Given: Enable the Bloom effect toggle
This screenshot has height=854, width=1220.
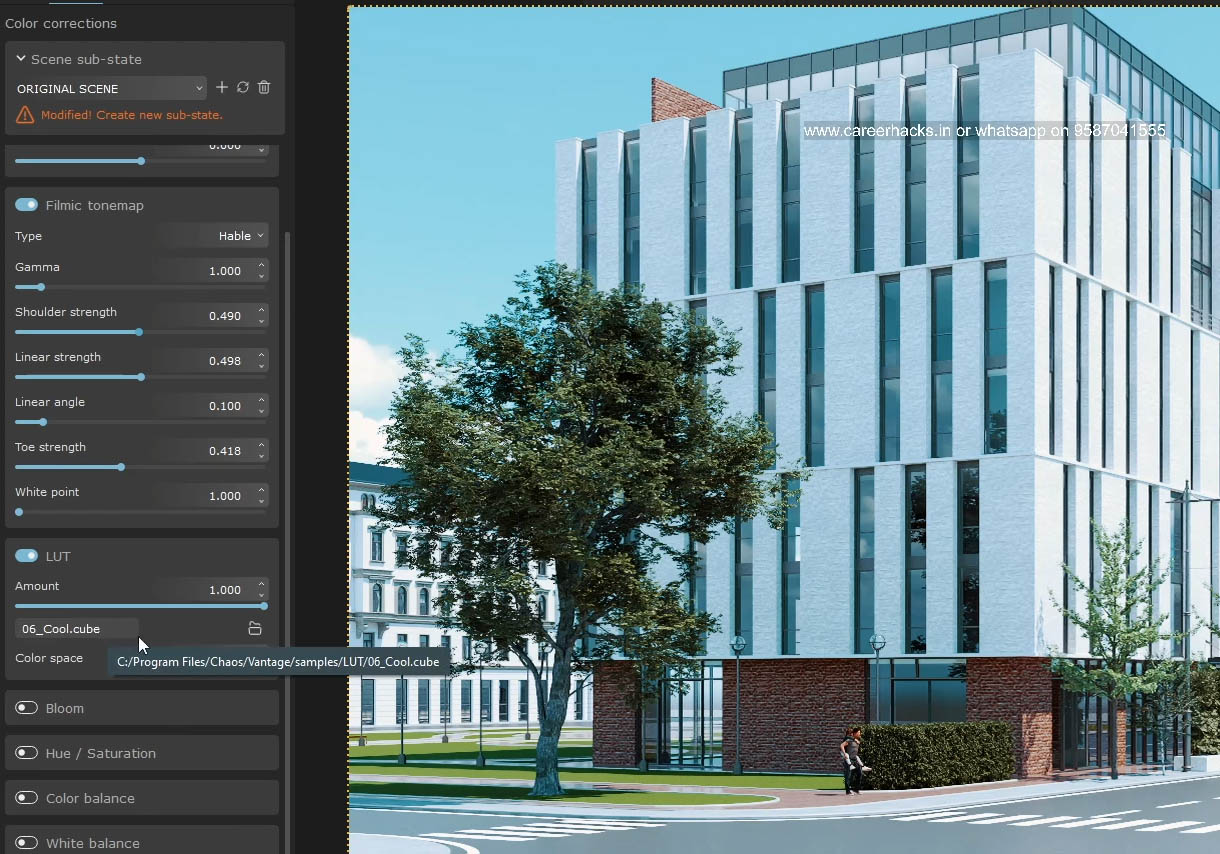Looking at the screenshot, I should [26, 708].
